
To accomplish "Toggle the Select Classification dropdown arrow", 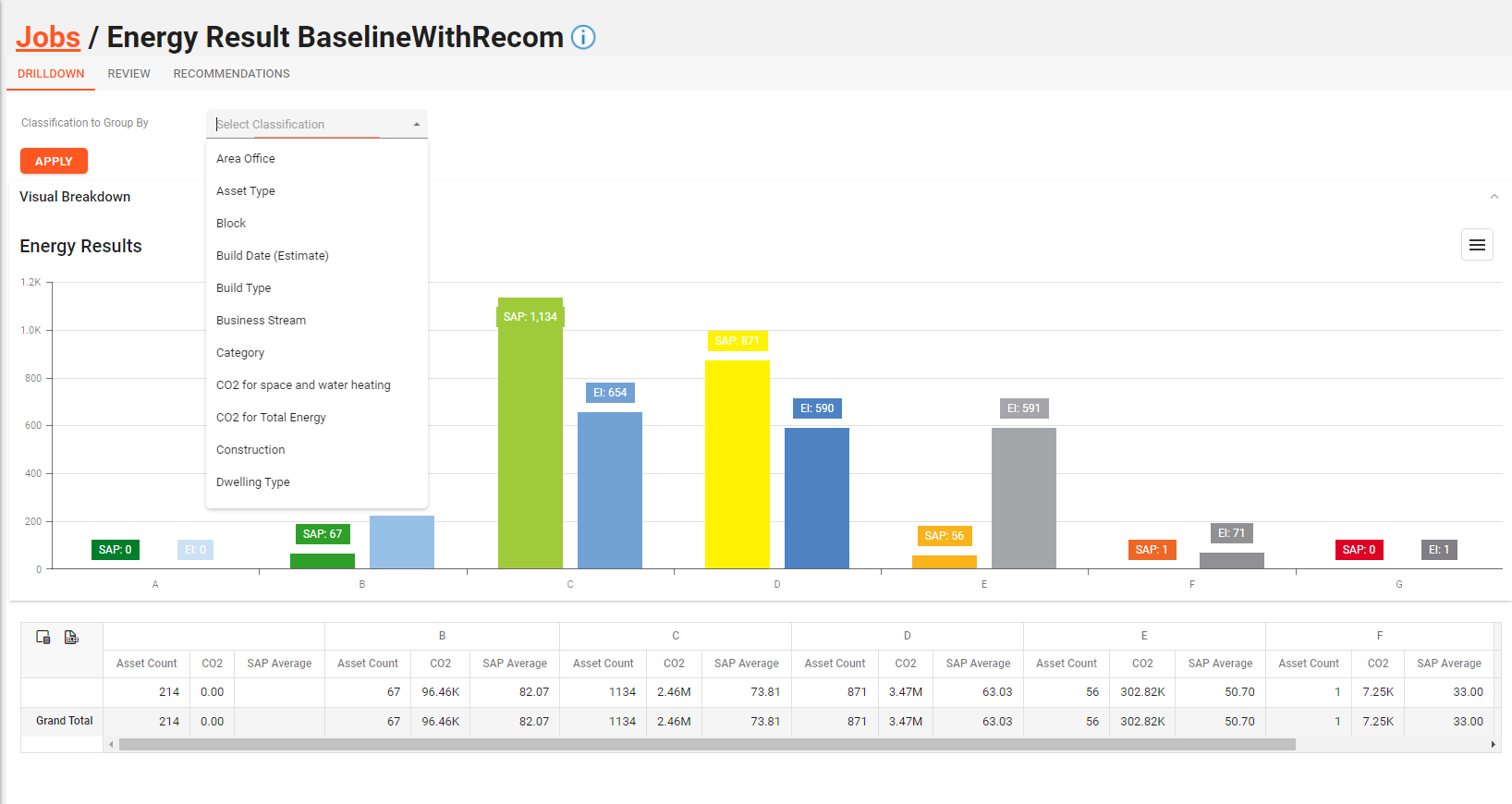I will [x=417, y=125].
